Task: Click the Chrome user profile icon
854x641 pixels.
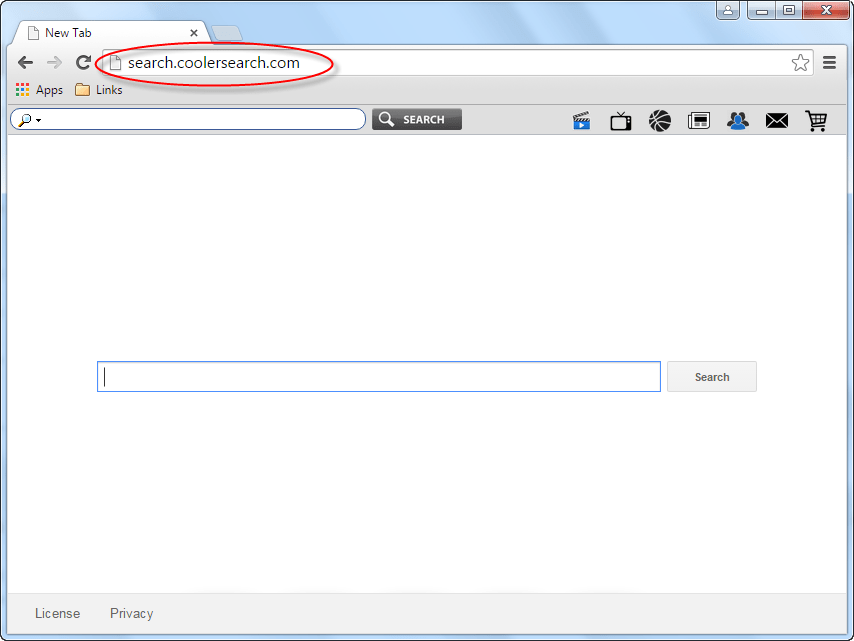Action: tap(728, 10)
